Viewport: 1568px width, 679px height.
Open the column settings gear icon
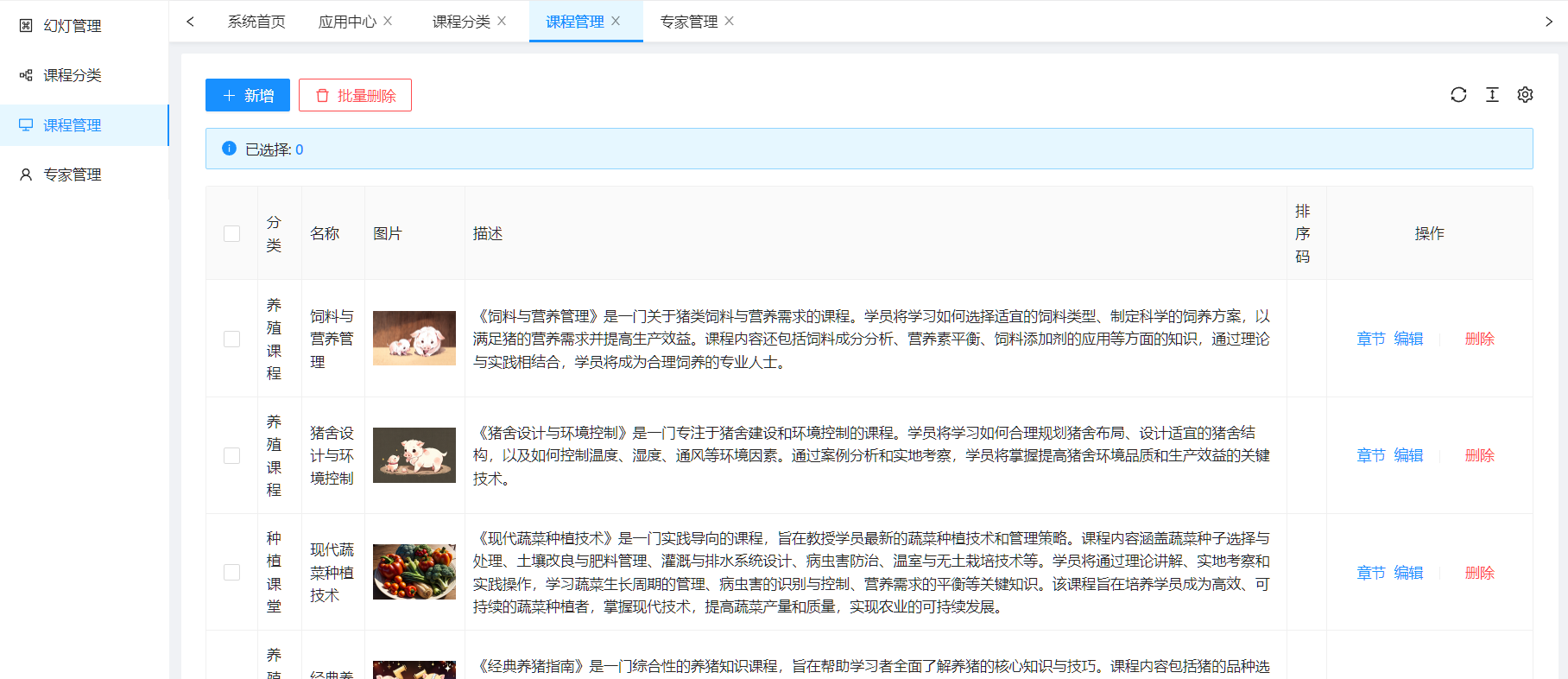1525,95
